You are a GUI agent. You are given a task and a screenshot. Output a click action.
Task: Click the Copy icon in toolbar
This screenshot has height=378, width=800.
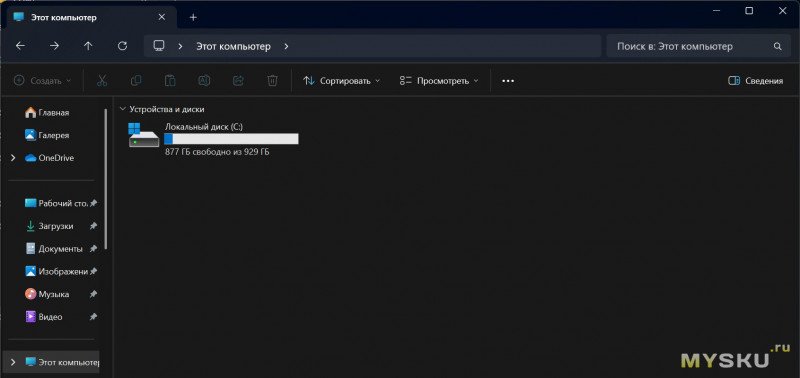[x=136, y=81]
